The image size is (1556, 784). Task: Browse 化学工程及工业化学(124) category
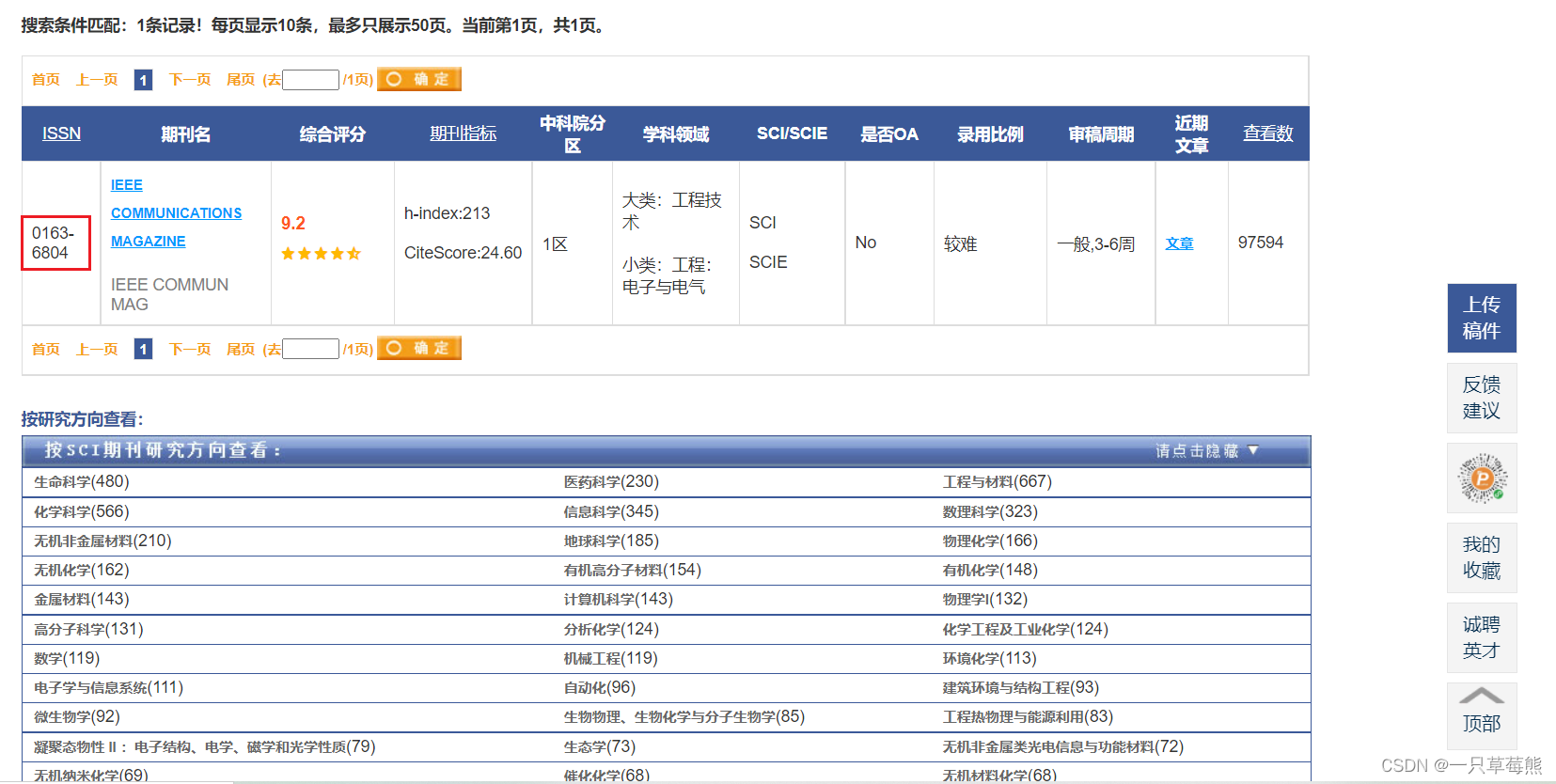point(1026,630)
